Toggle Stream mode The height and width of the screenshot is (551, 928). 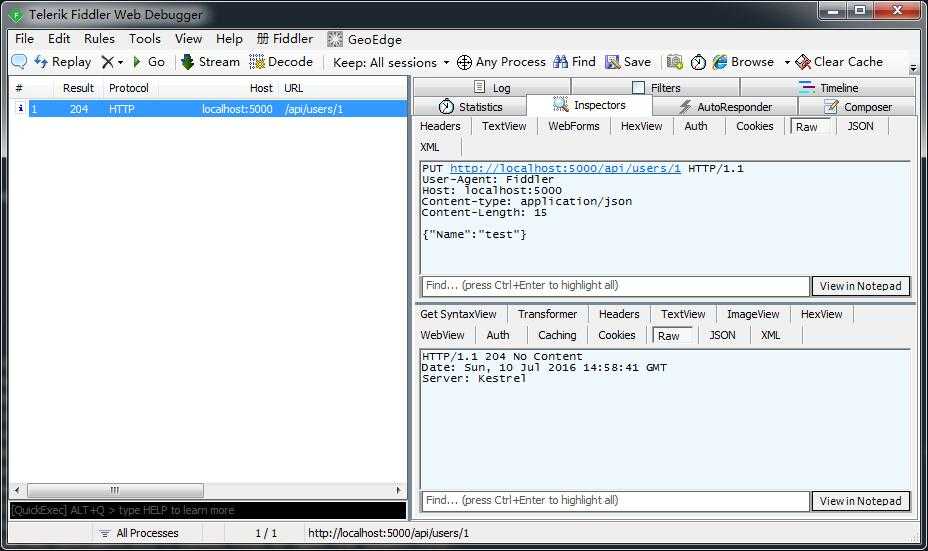tap(210, 62)
